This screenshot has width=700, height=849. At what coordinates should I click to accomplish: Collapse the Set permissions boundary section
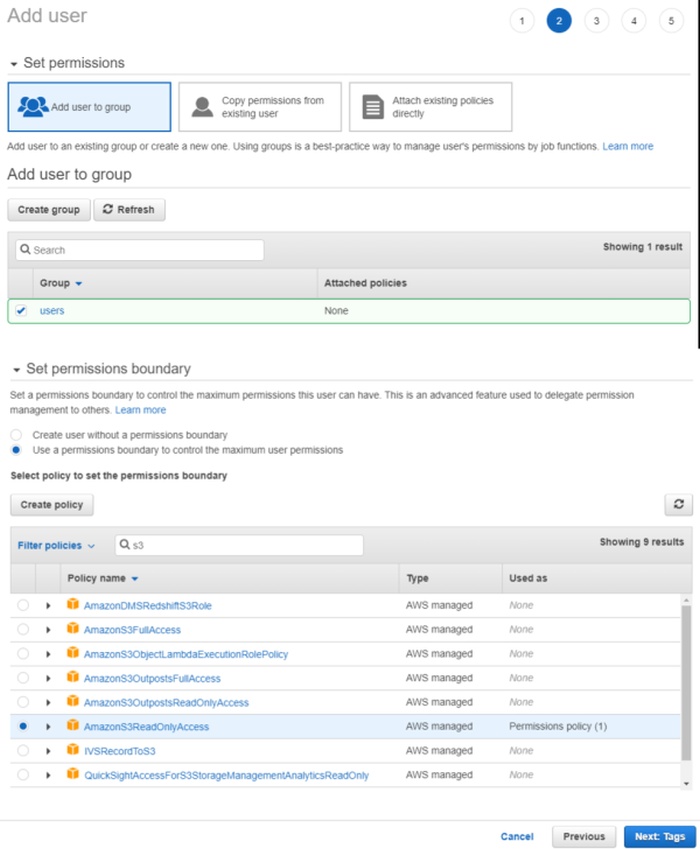(14, 369)
